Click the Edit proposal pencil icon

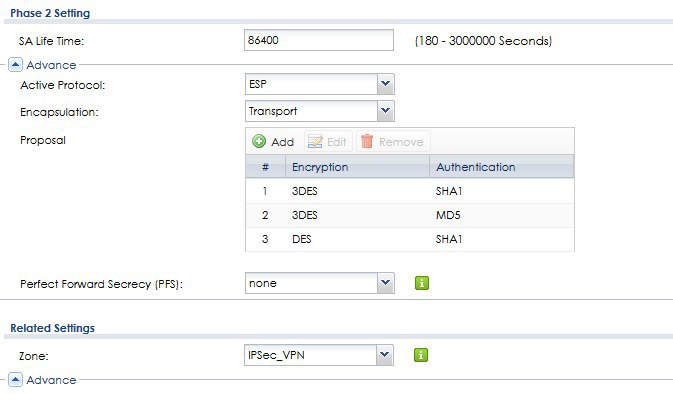[314, 142]
